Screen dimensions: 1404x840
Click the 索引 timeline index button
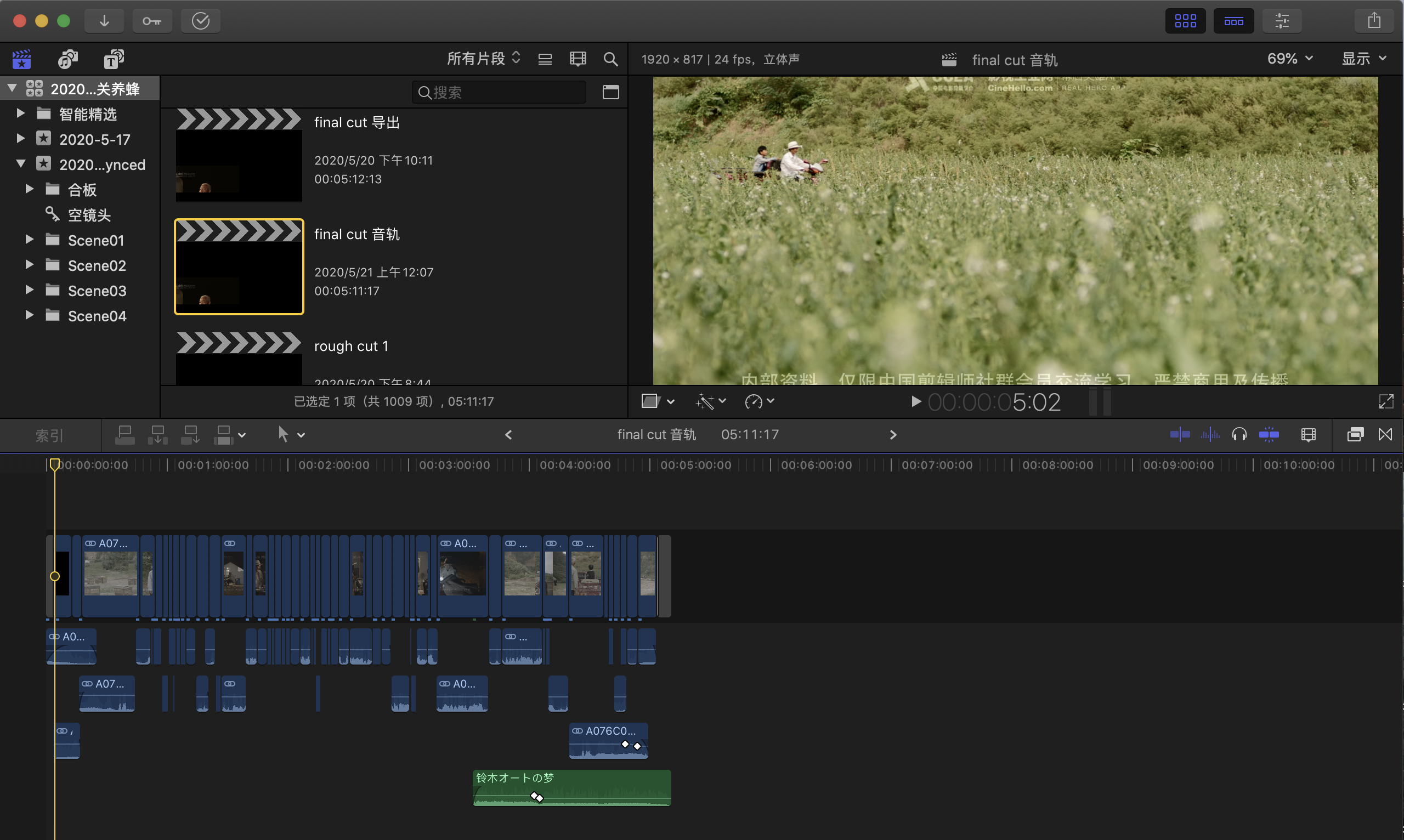(x=49, y=435)
